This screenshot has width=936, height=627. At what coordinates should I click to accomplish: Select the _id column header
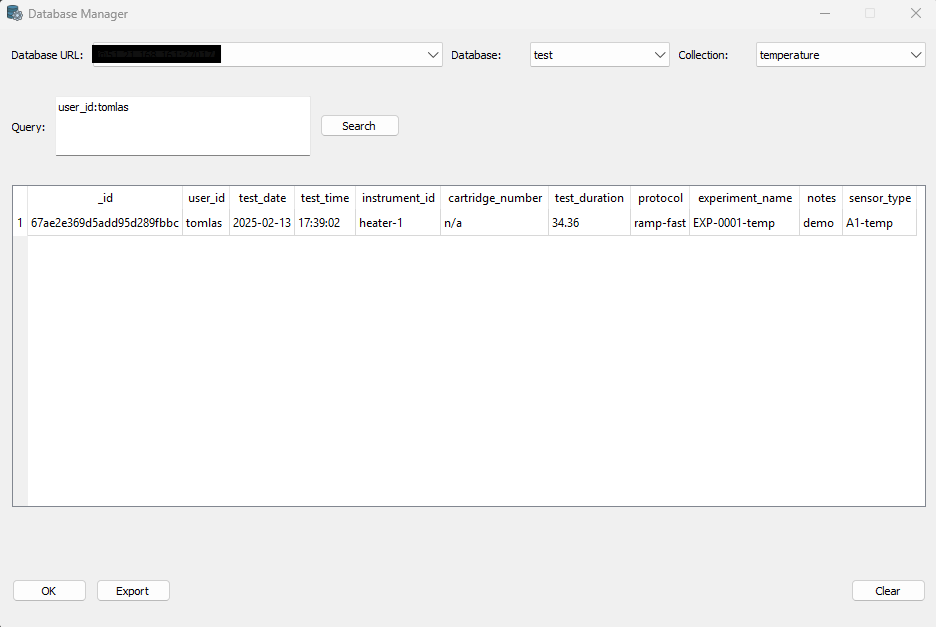click(x=105, y=198)
